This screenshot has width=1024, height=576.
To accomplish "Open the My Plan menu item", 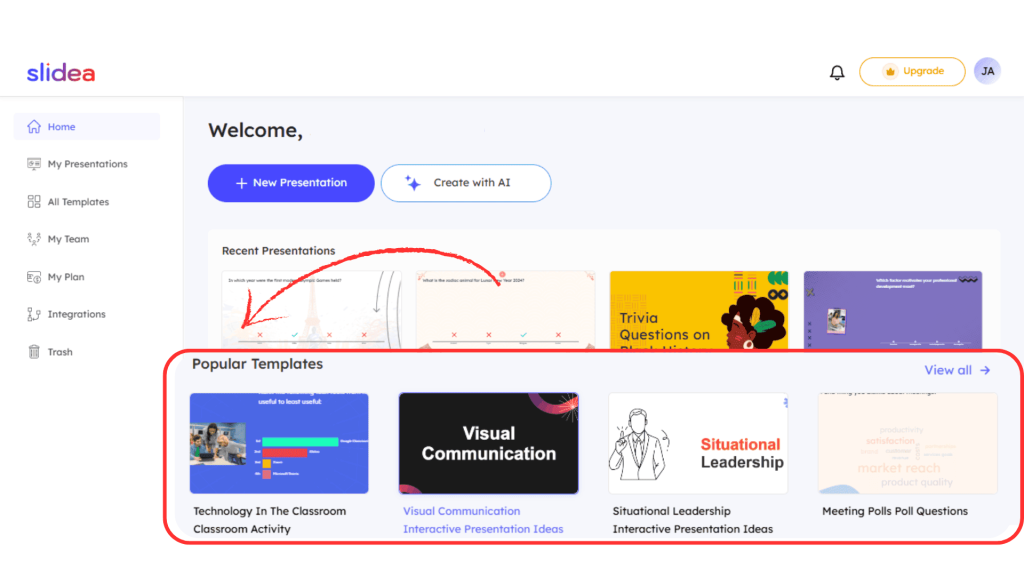I will (x=66, y=277).
